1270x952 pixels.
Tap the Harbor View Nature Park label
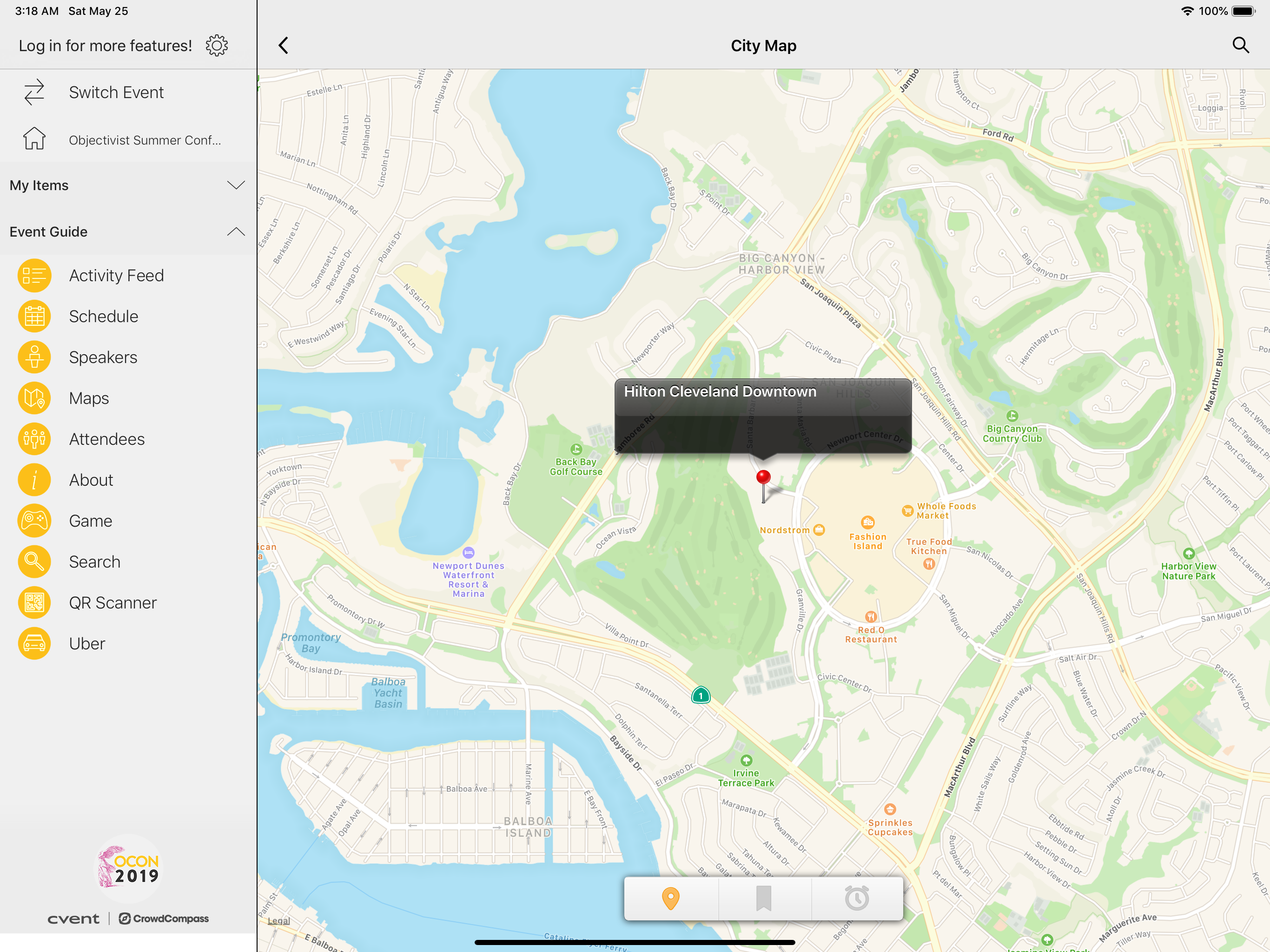click(x=1189, y=571)
